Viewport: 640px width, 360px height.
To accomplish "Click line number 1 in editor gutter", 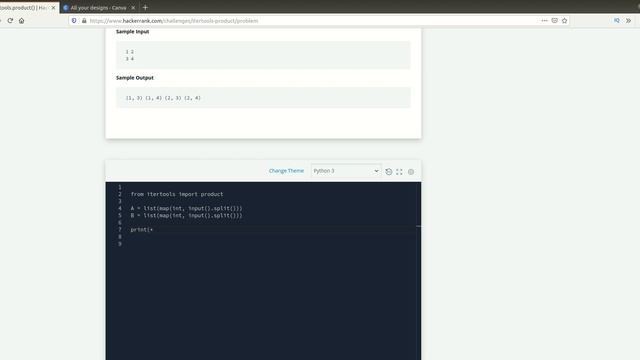I will pos(120,187).
